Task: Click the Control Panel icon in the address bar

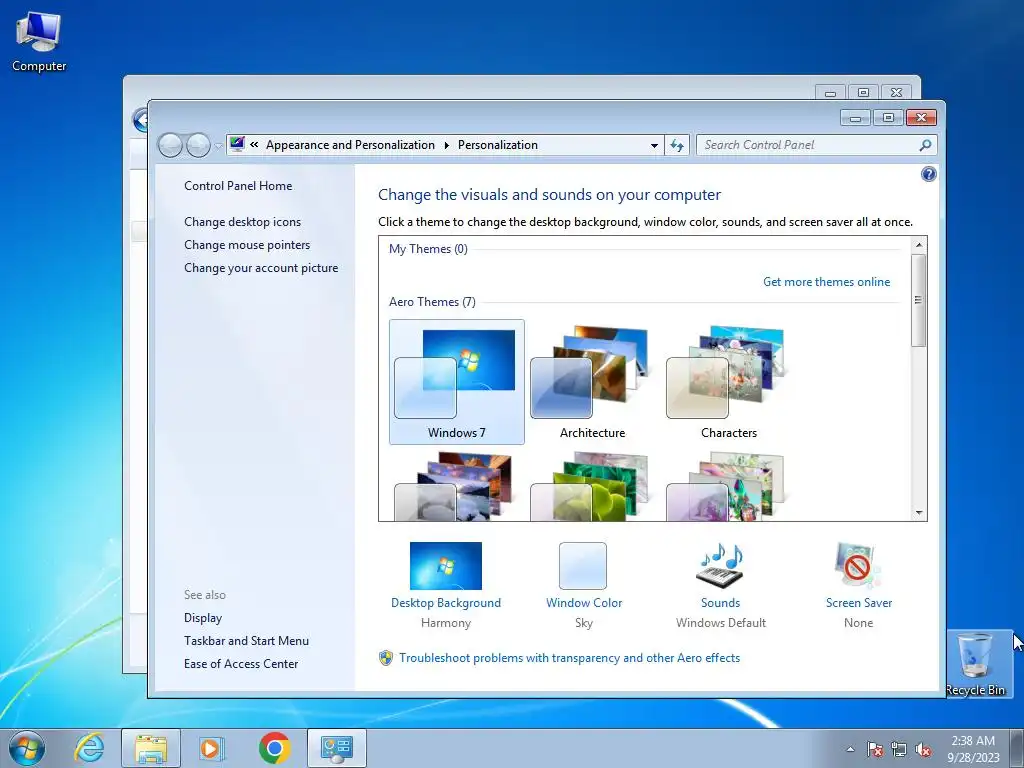Action: [237, 144]
